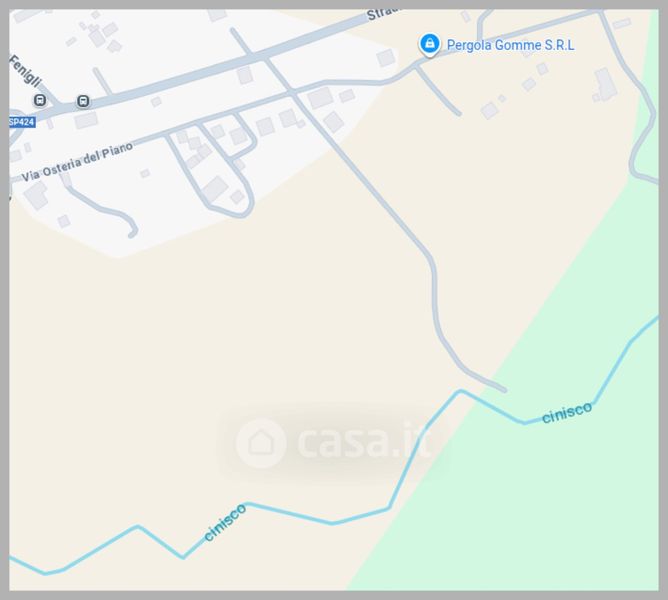Click the Via Osteria del Piano street label
Viewport: 668px width, 600px height.
pos(77,162)
